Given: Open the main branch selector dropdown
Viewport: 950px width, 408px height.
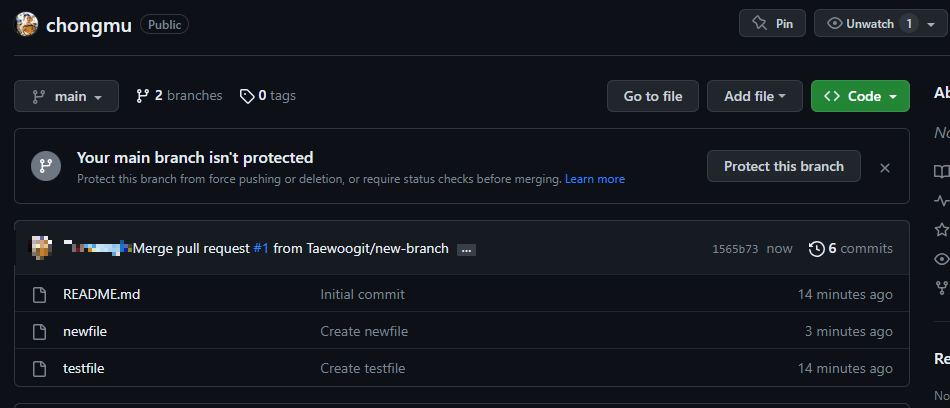Looking at the screenshot, I should pos(67,96).
